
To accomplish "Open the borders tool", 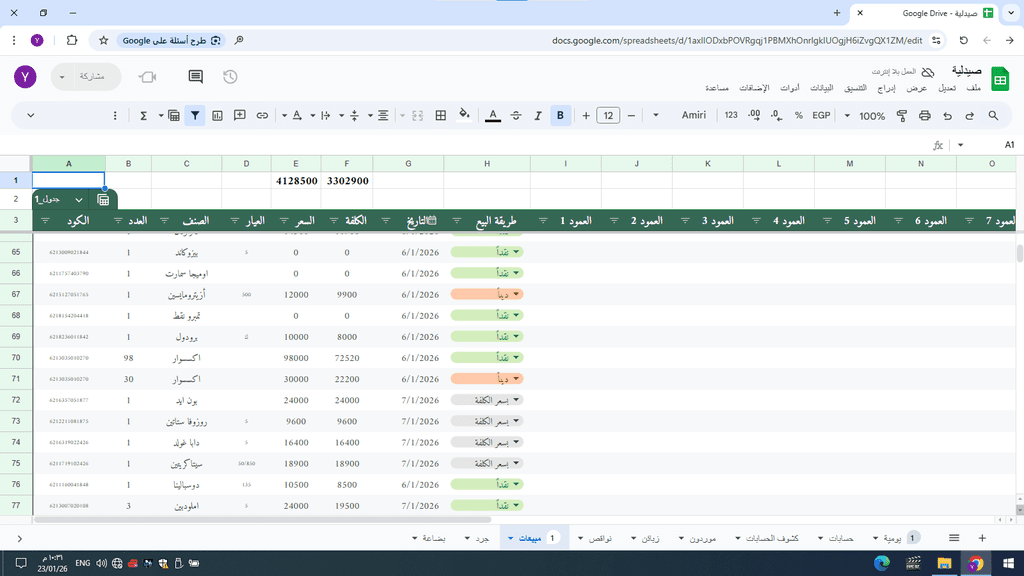I will click(440, 116).
